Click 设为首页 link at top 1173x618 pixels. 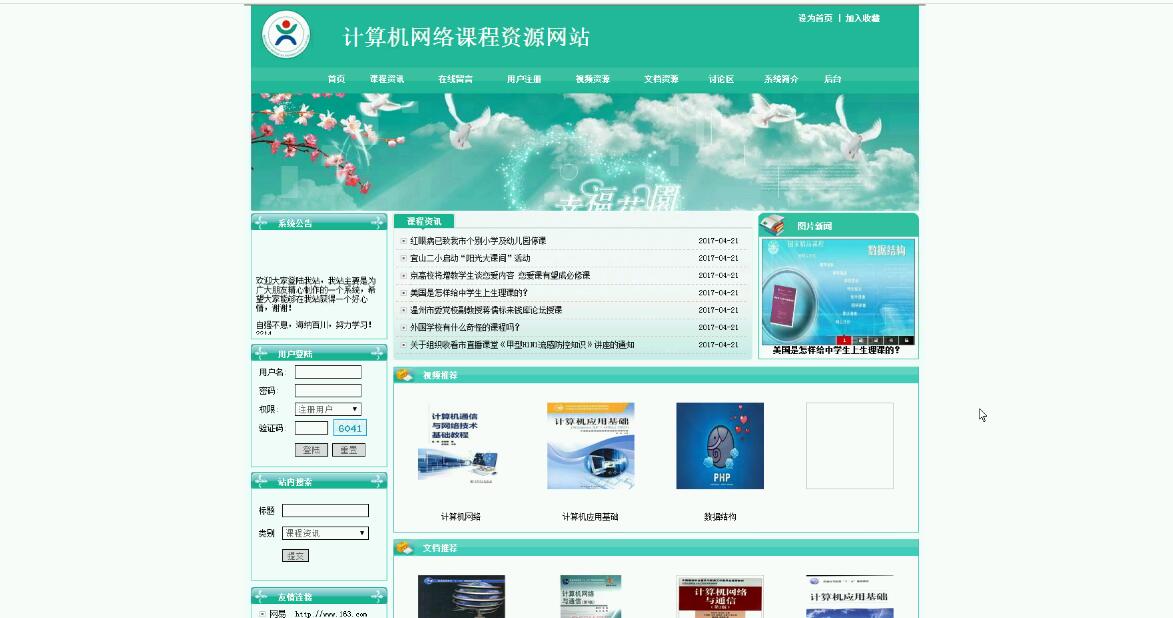pyautogui.click(x=815, y=18)
